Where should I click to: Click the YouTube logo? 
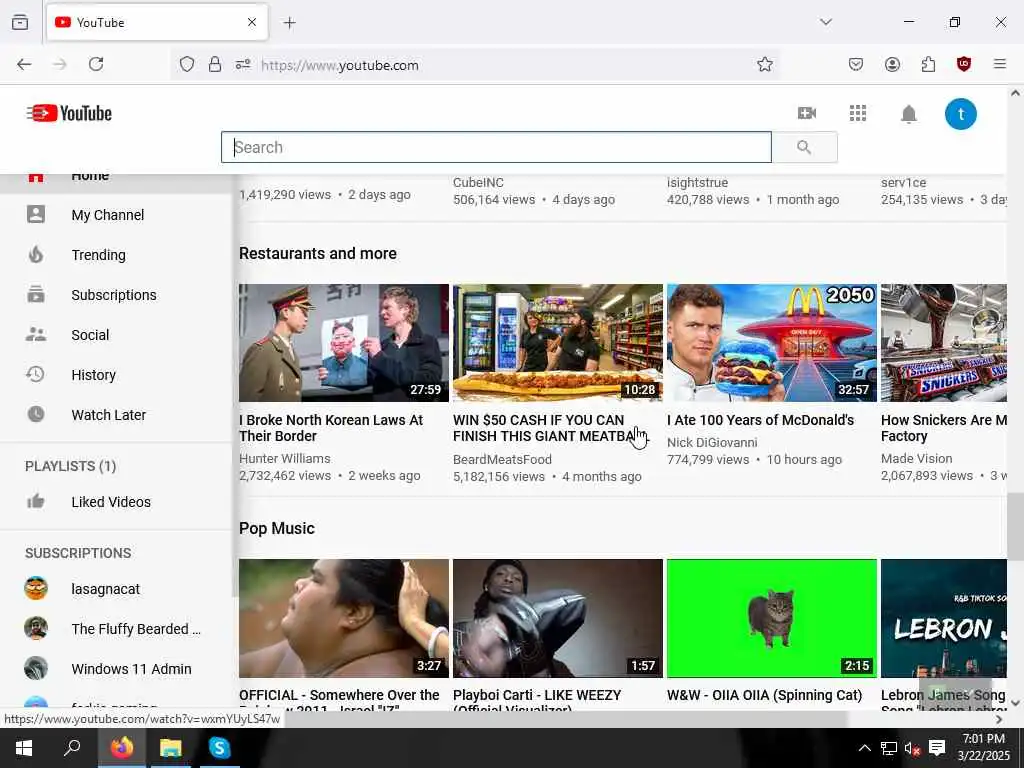pos(69,113)
